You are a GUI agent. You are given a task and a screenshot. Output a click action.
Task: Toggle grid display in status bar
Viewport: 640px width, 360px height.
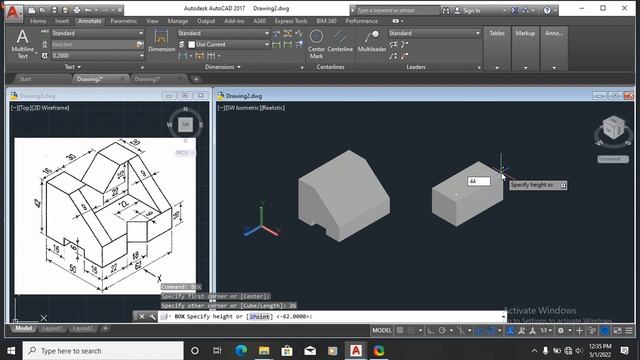[x=400, y=330]
